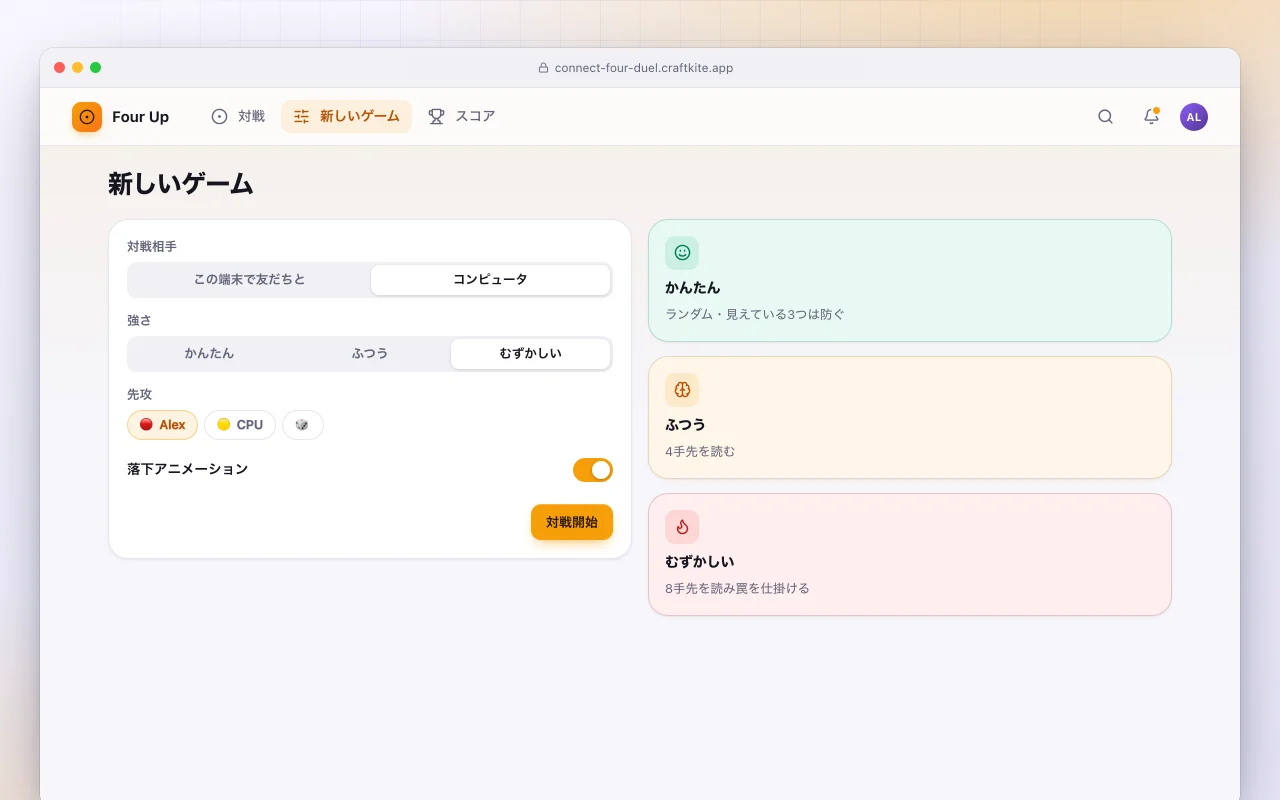This screenshot has height=800, width=1280.
Task: Choose CPU as first player
Action: point(240,425)
